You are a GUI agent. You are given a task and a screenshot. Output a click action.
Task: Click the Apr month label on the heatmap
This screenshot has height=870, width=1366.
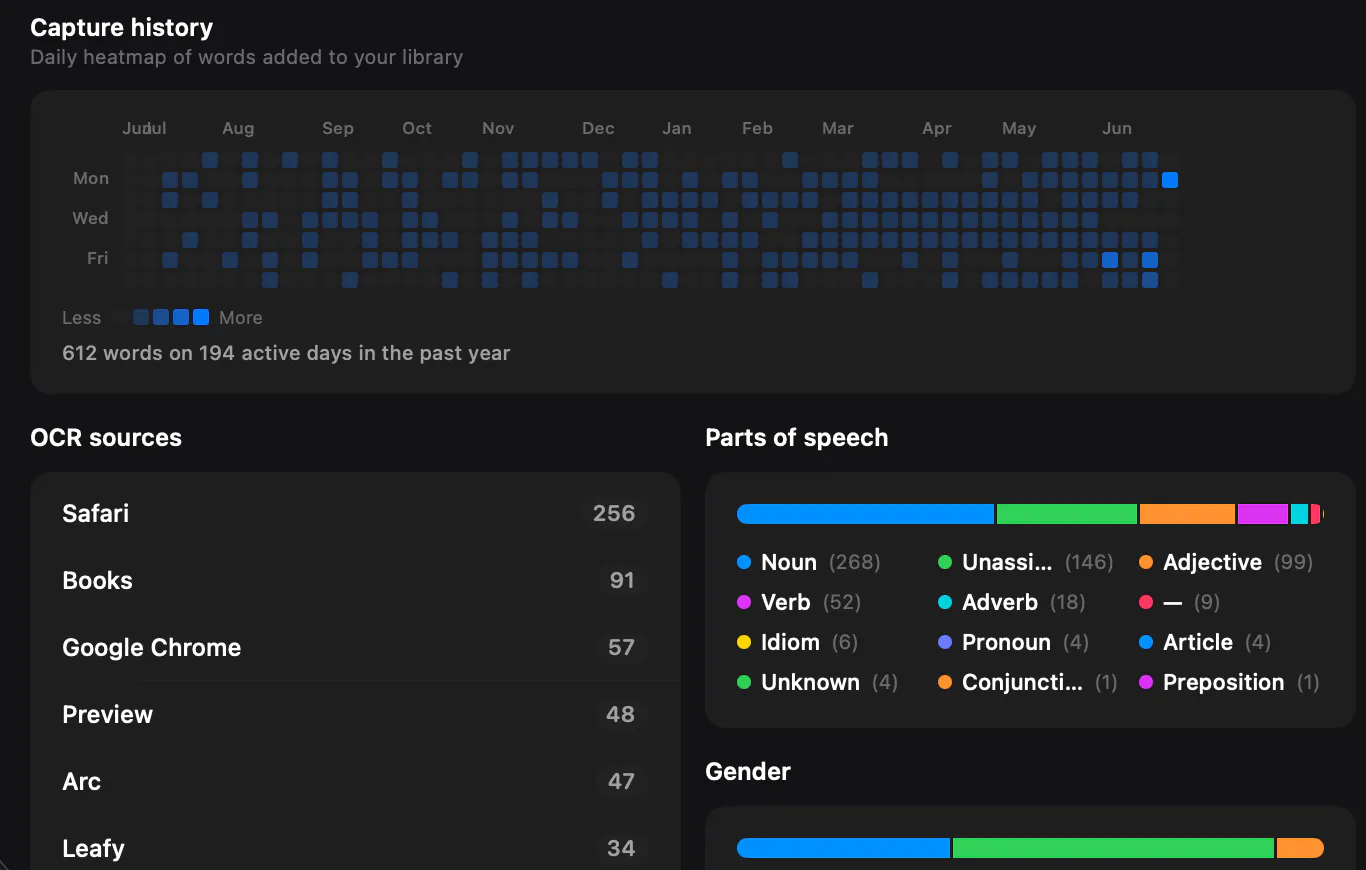937,128
